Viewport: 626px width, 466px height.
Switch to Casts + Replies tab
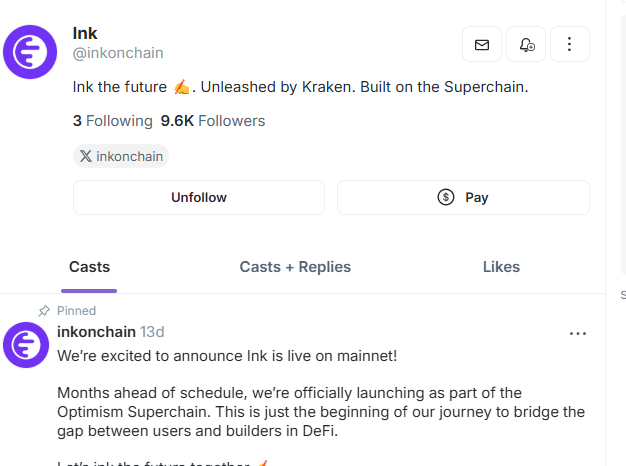[295, 267]
